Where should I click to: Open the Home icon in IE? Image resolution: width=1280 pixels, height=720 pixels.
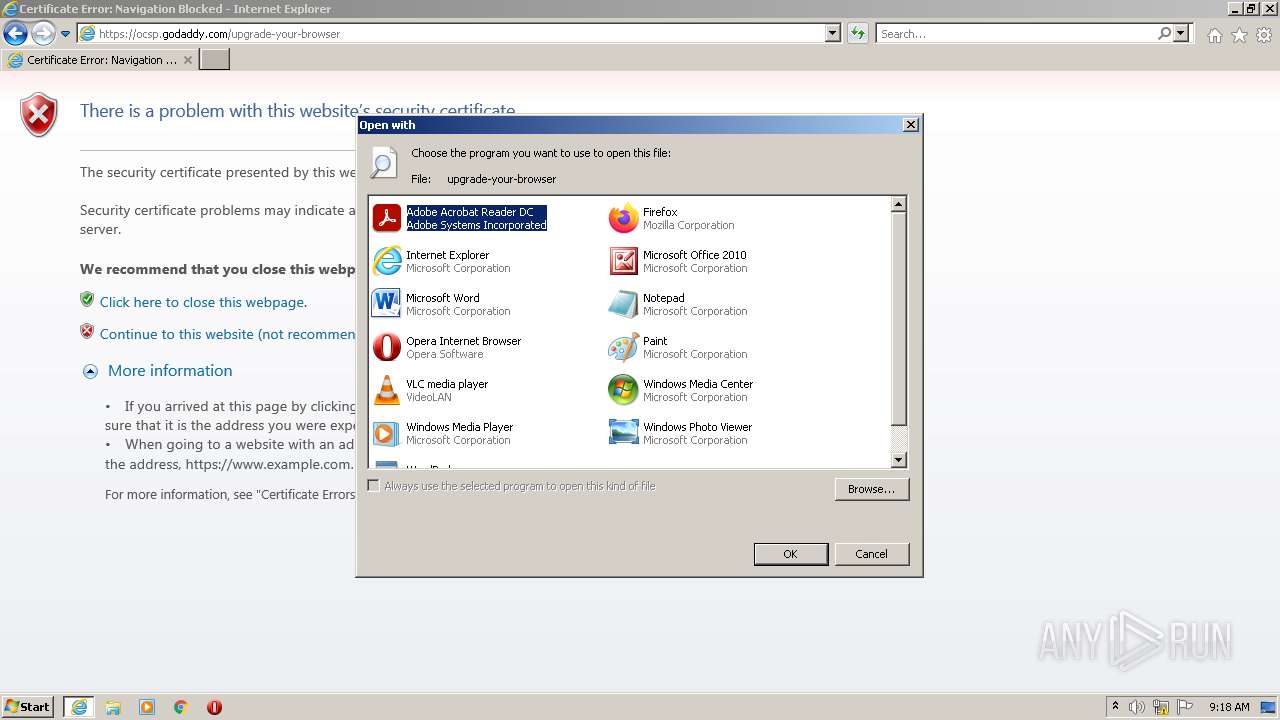(1214, 35)
